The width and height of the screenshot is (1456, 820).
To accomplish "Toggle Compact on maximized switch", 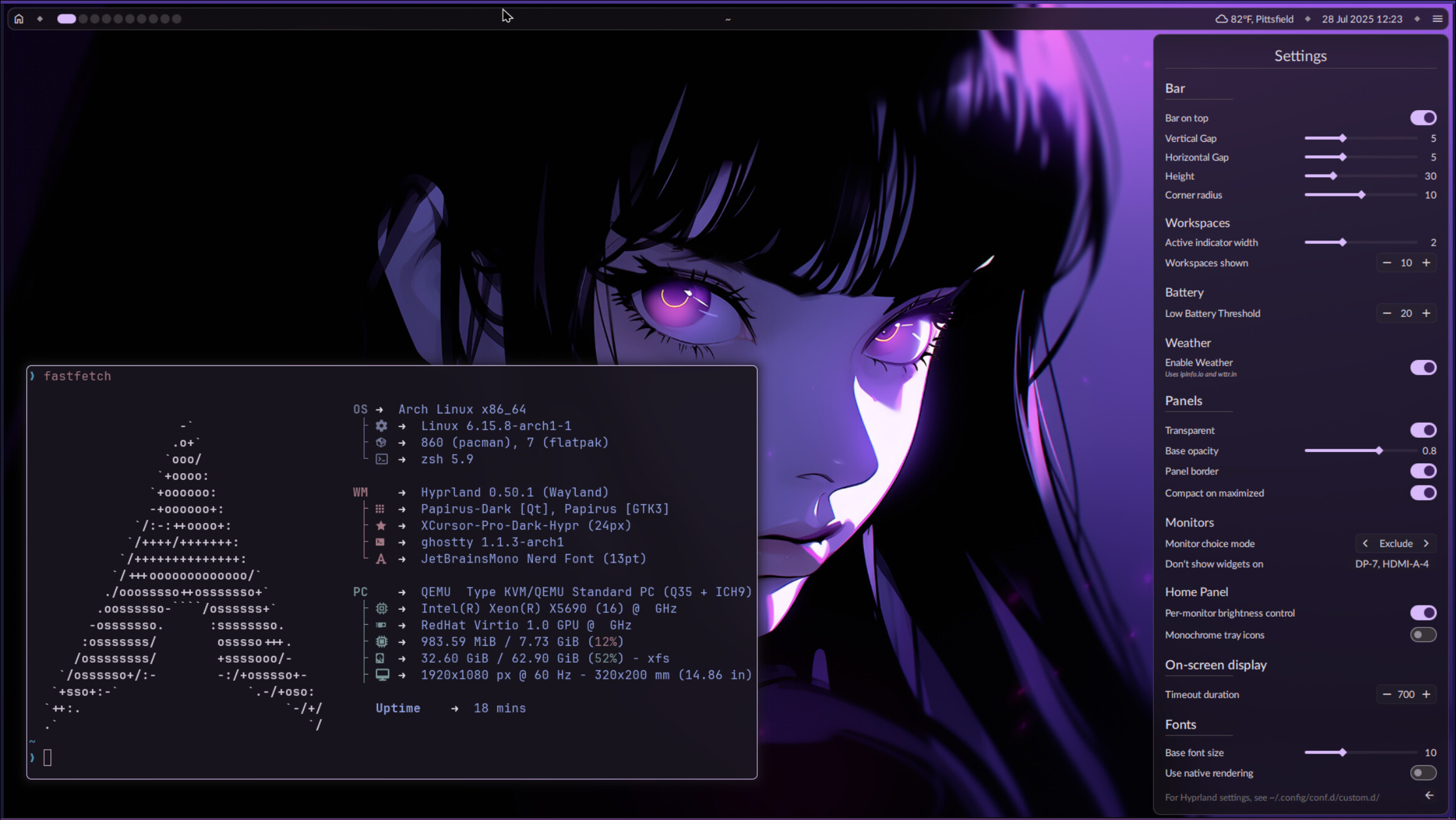I will [1423, 493].
